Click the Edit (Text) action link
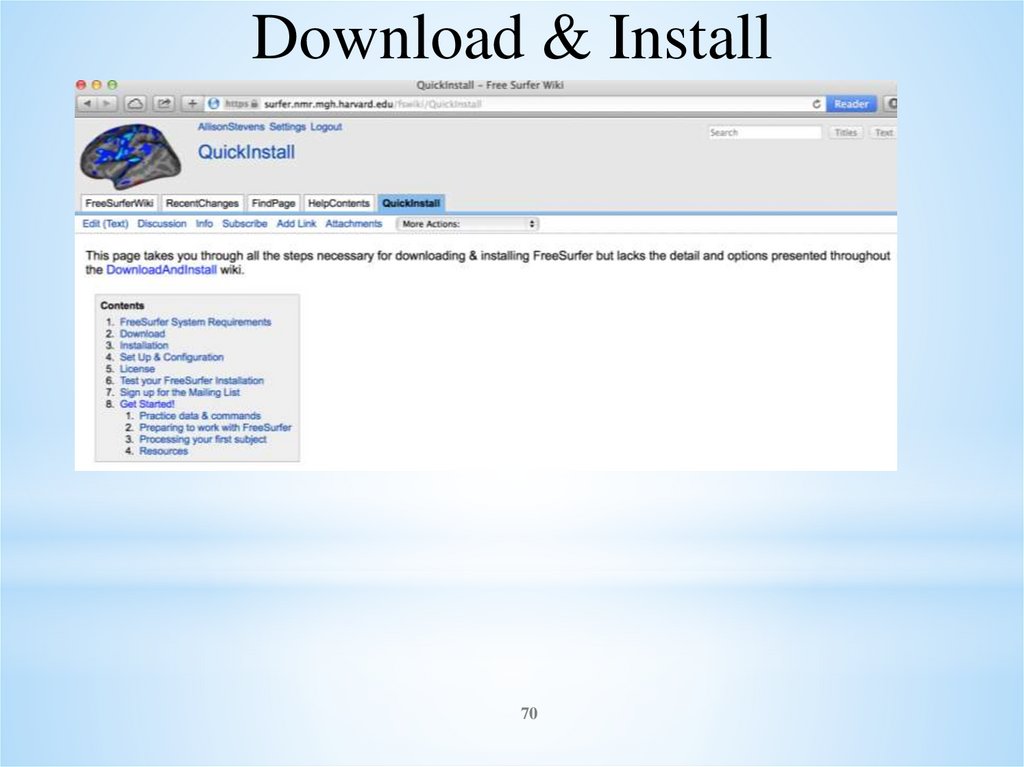 (105, 223)
